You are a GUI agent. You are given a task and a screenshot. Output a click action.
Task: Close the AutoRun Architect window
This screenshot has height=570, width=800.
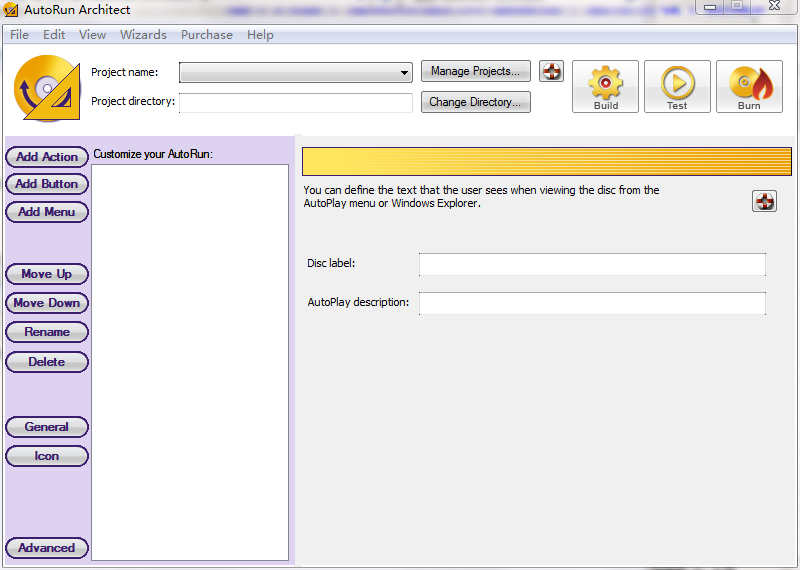[x=774, y=6]
